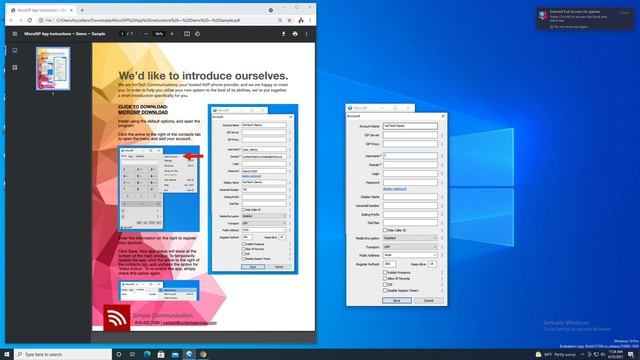Focus the Domain field
The image size is (640, 360).
[x=410, y=165]
